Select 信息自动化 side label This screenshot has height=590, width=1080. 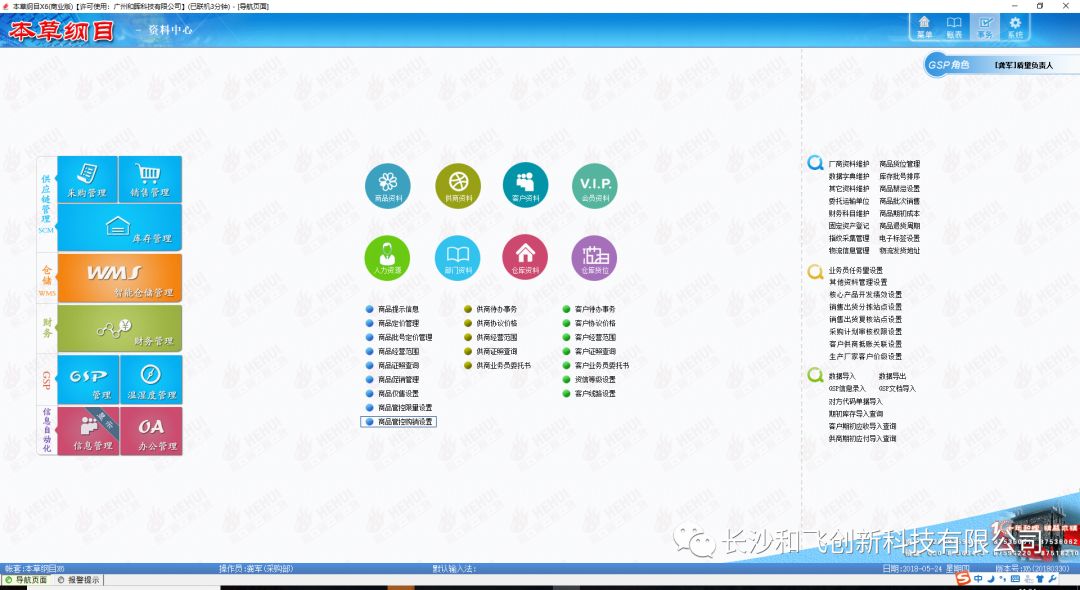(x=46, y=430)
